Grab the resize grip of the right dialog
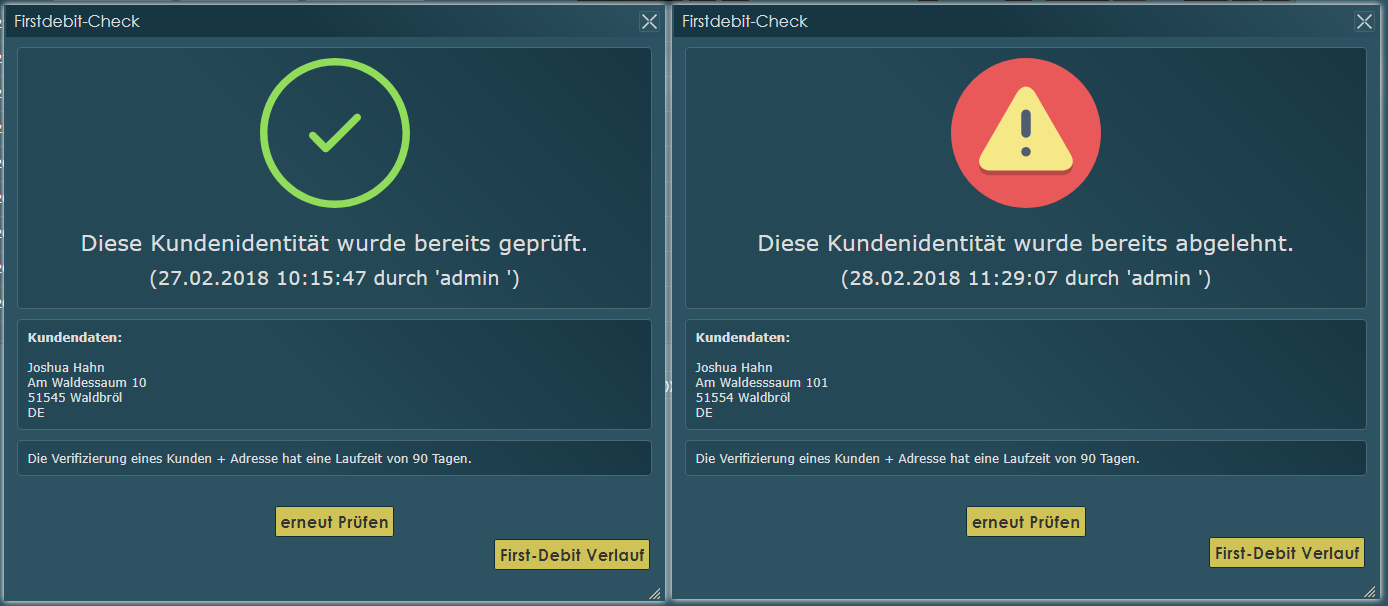 point(1371,593)
